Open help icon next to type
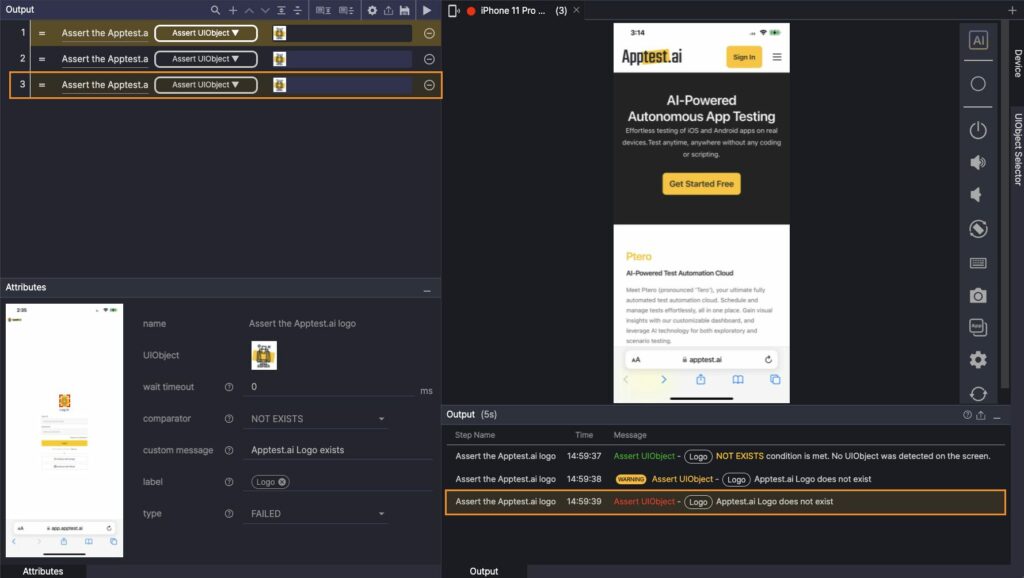Image resolution: width=1024 pixels, height=578 pixels. (229, 514)
